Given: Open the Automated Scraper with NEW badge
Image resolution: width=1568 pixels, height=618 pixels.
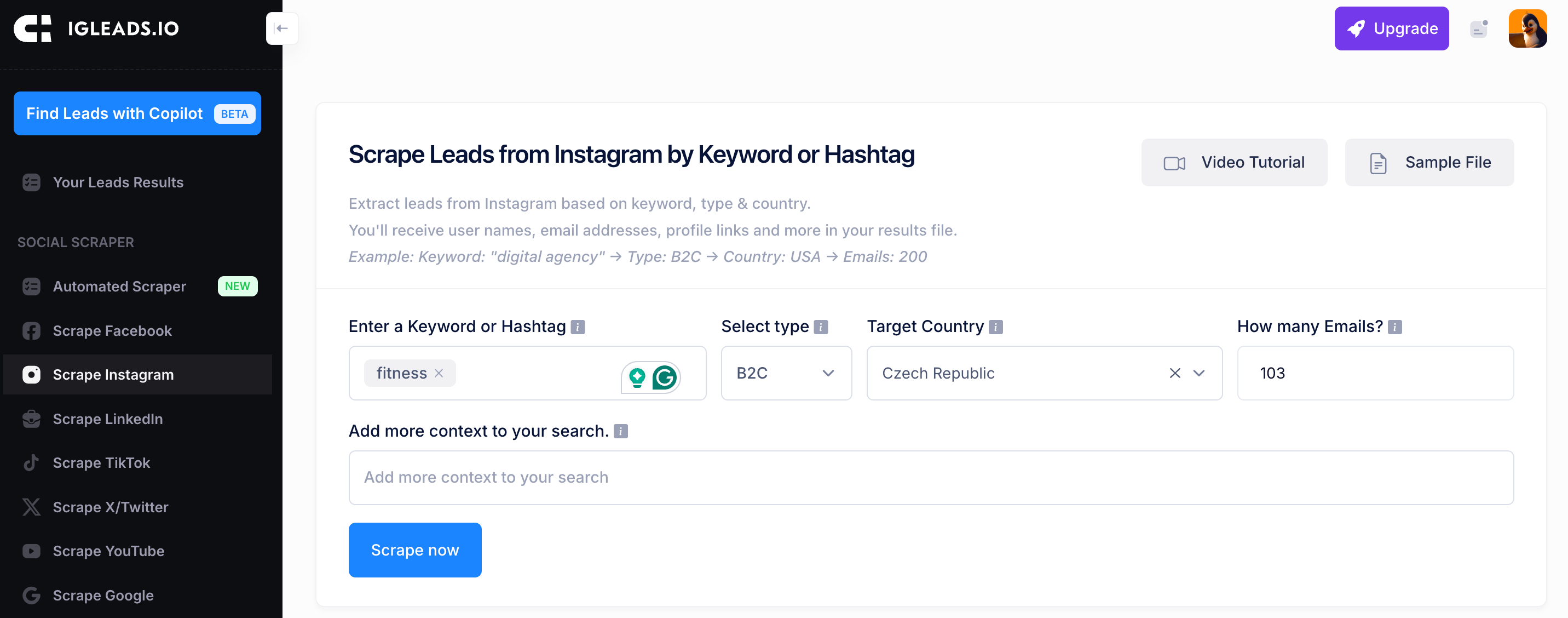Looking at the screenshot, I should [x=119, y=286].
